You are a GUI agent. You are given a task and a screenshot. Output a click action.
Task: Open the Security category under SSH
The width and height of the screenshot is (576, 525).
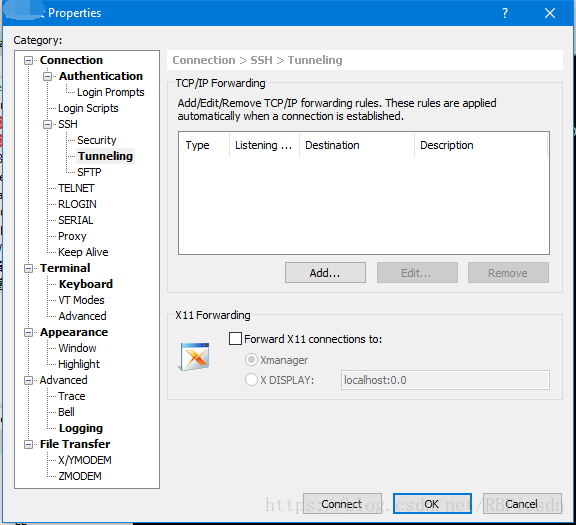[x=97, y=140]
